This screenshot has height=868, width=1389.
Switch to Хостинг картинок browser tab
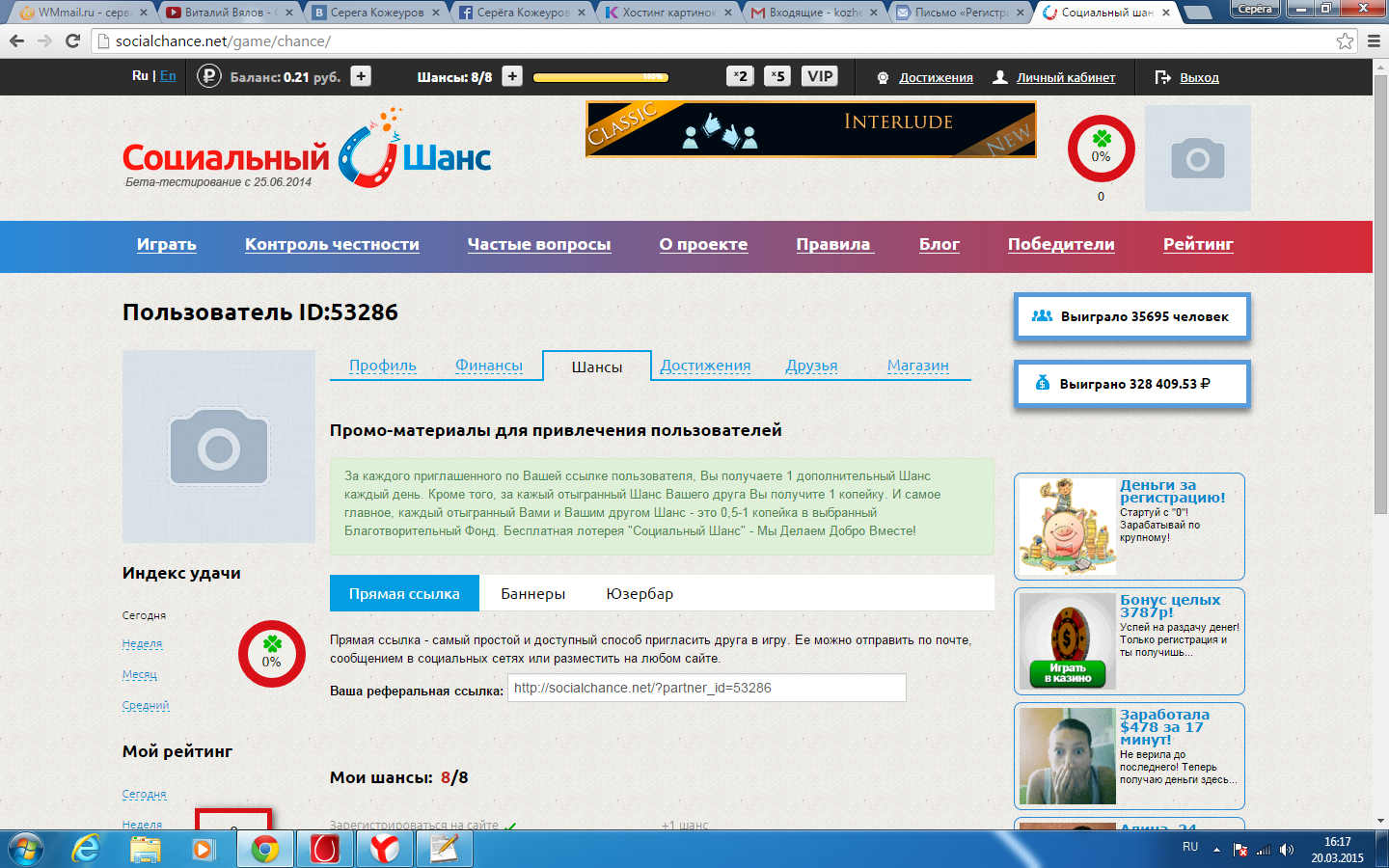[x=667, y=13]
